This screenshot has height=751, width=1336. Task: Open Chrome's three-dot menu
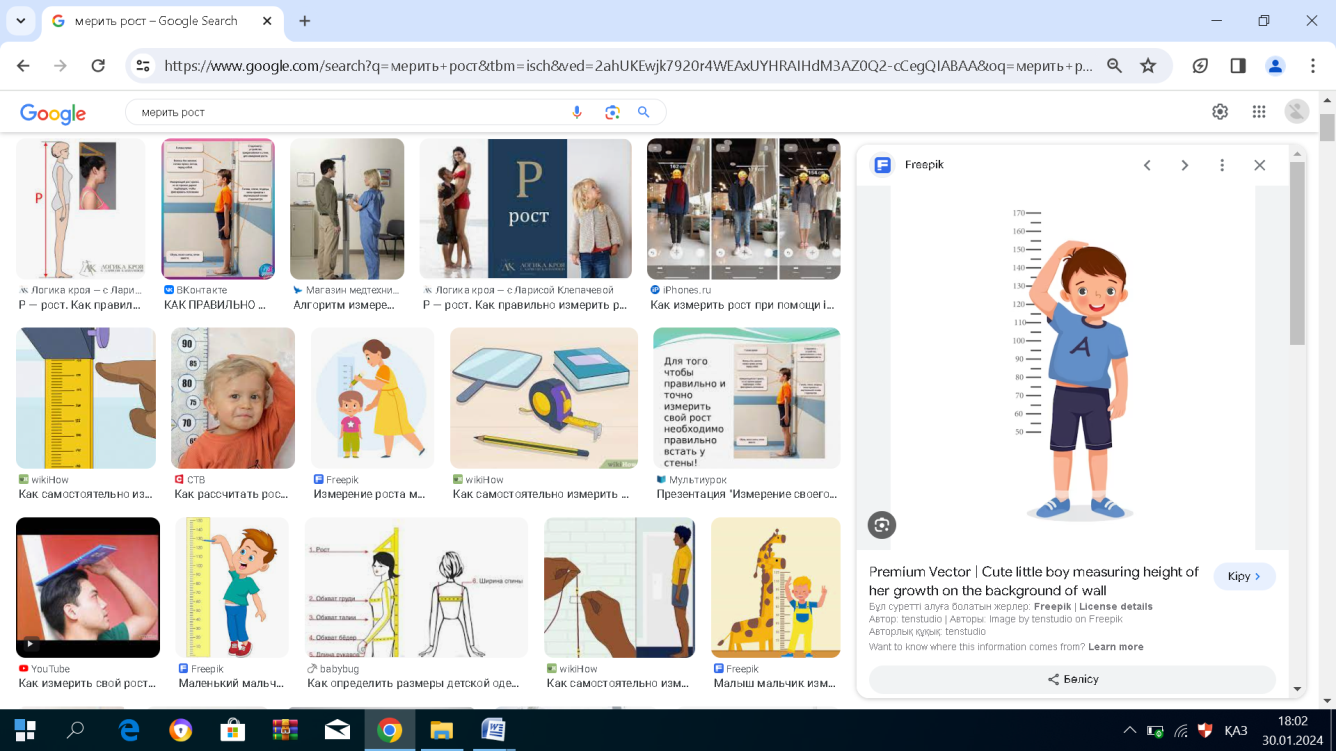coord(1313,65)
